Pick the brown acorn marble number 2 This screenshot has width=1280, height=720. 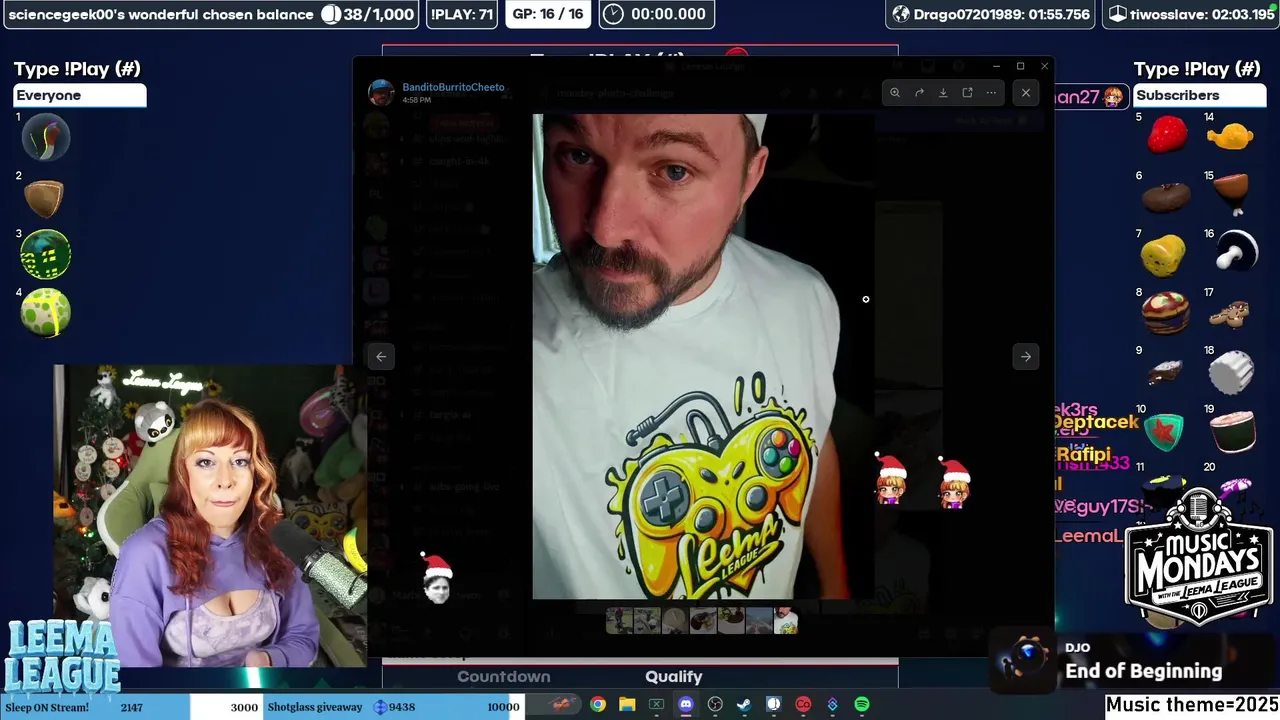(x=44, y=198)
